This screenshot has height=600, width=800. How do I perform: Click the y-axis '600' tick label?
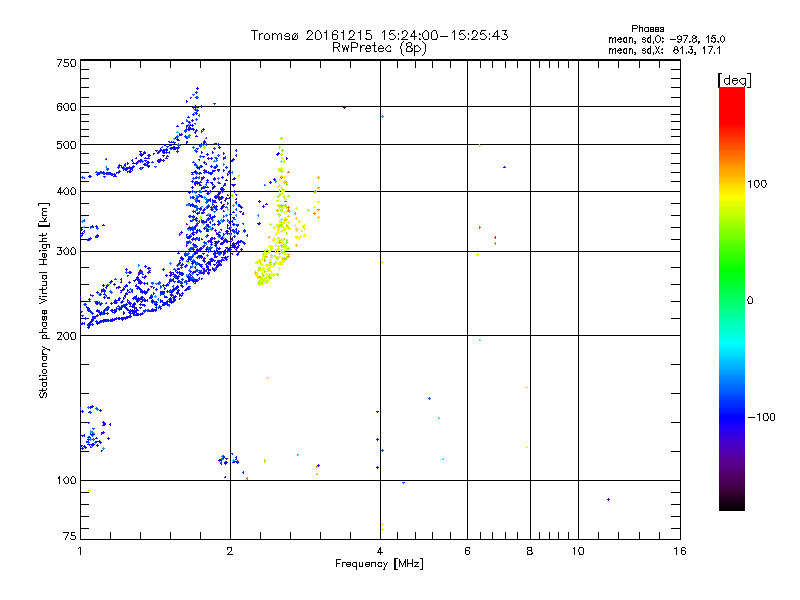coord(66,107)
